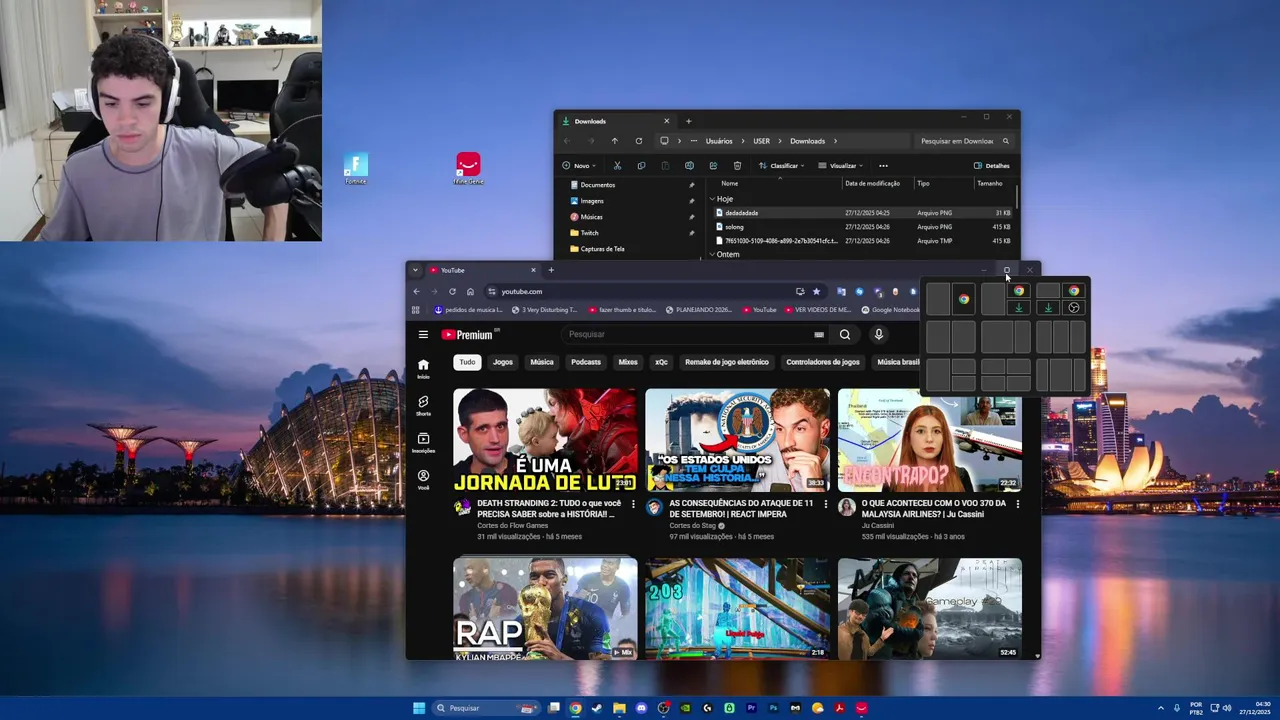Open the Visualizar dropdown in Explorer
This screenshot has width=1280, height=720.
coord(840,166)
